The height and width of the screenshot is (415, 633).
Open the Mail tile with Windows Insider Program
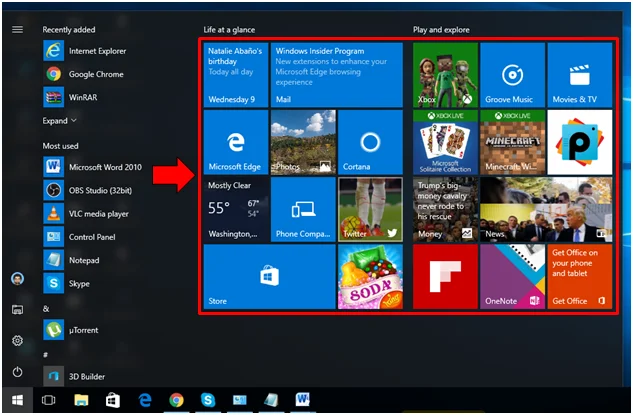337,75
